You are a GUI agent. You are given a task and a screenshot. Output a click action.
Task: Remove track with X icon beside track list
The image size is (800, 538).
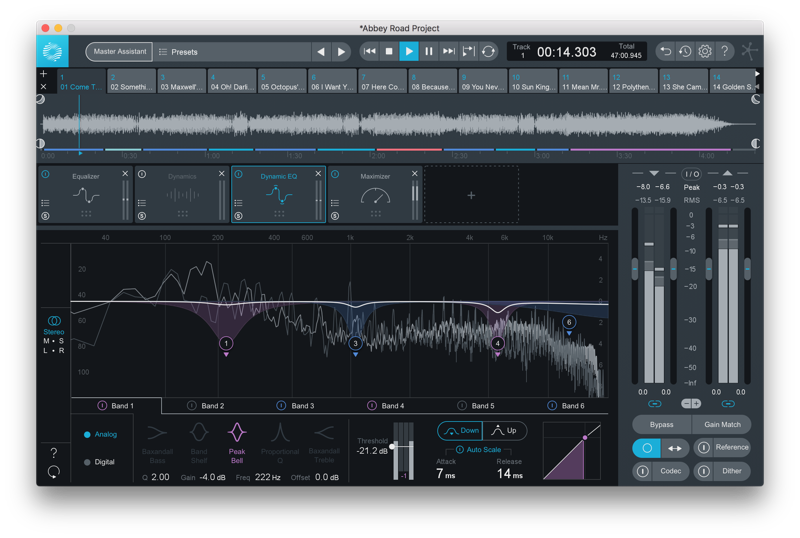point(43,87)
